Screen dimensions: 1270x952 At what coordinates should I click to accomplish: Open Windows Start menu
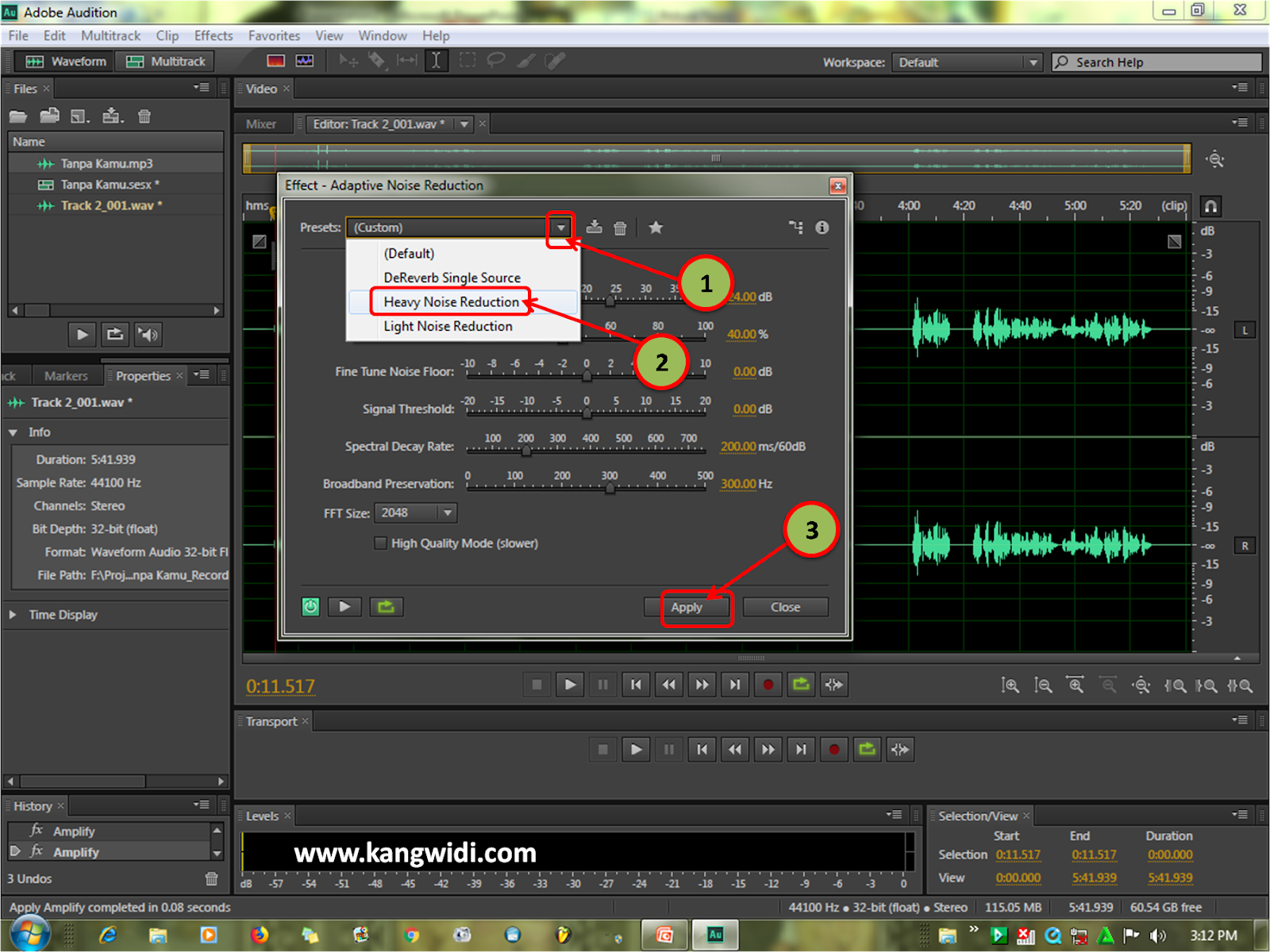(x=29, y=934)
